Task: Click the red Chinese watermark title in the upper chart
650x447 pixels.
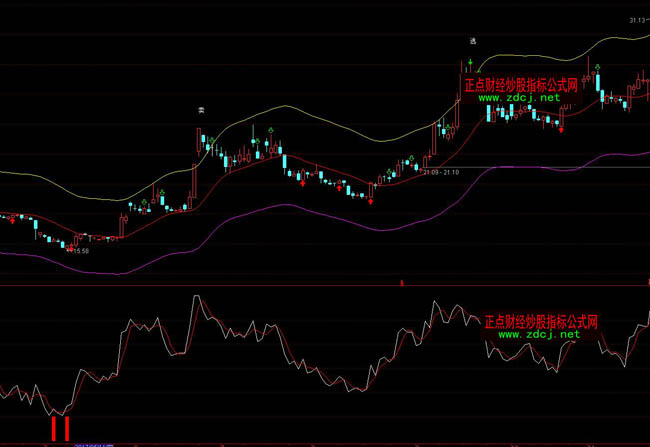Action: pos(521,86)
